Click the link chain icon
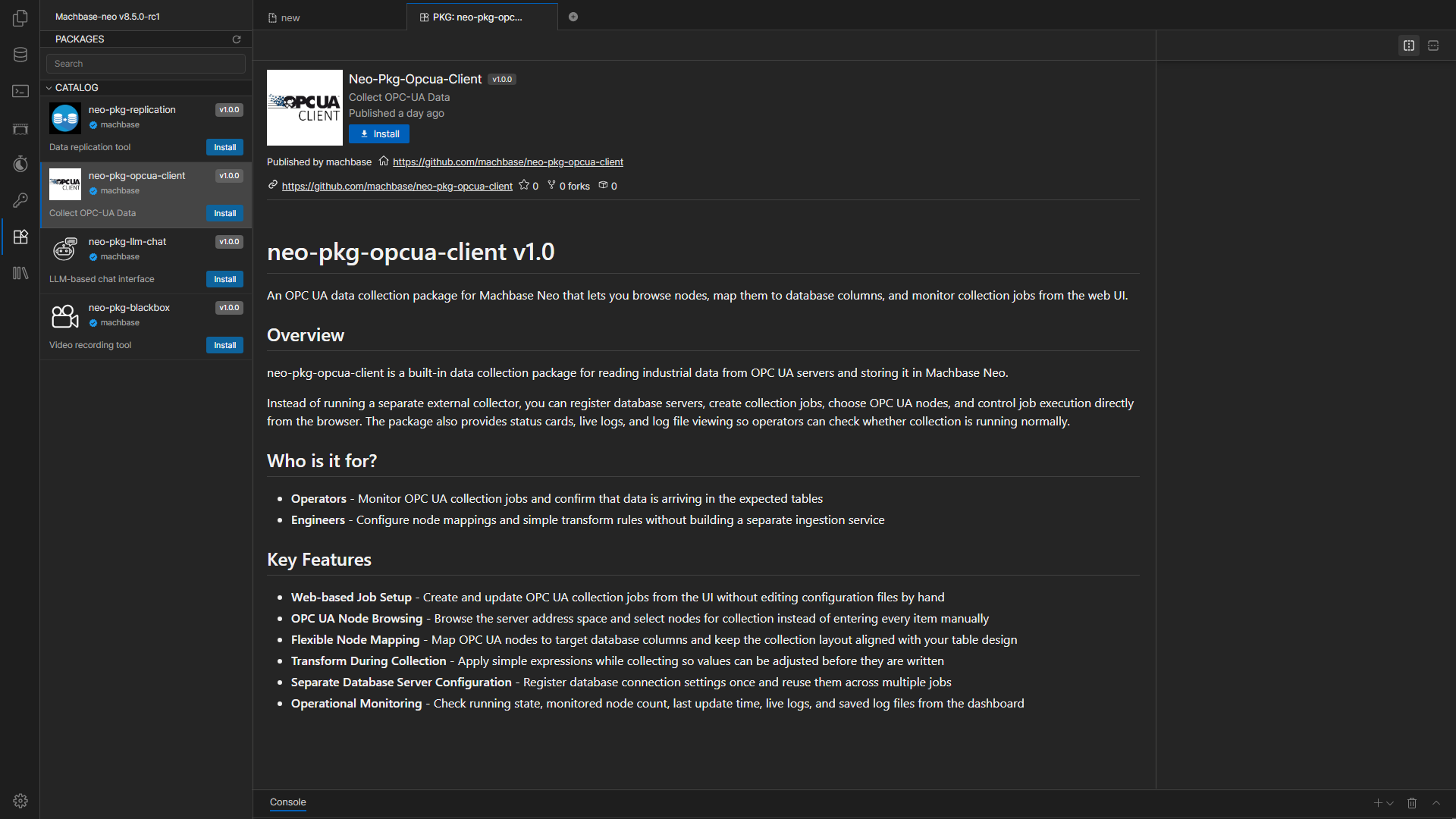This screenshot has height=819, width=1456. 272,185
